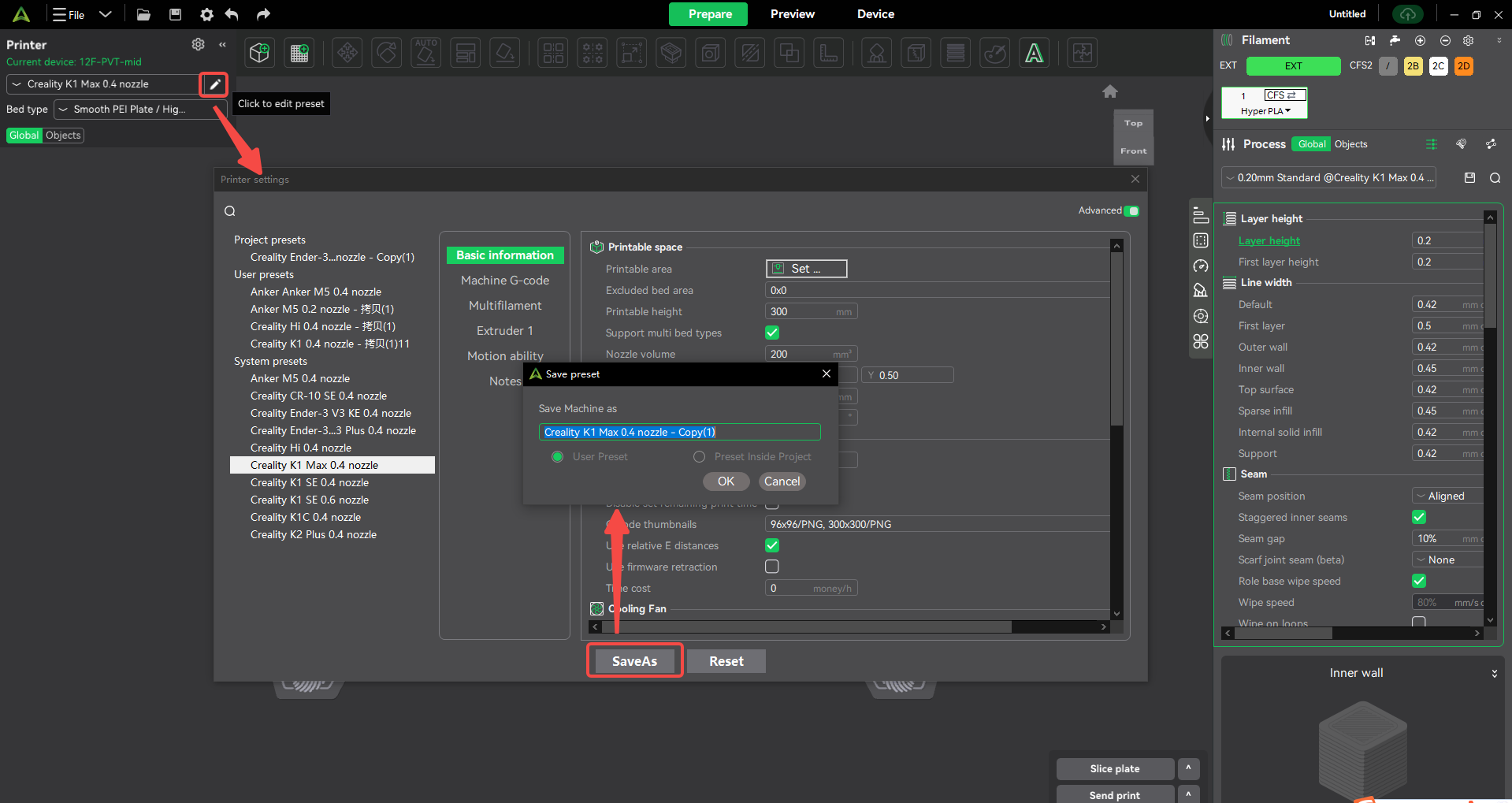Open the Scarf joint seam None dropdown
Image resolution: width=1512 pixels, height=803 pixels.
pos(1447,559)
